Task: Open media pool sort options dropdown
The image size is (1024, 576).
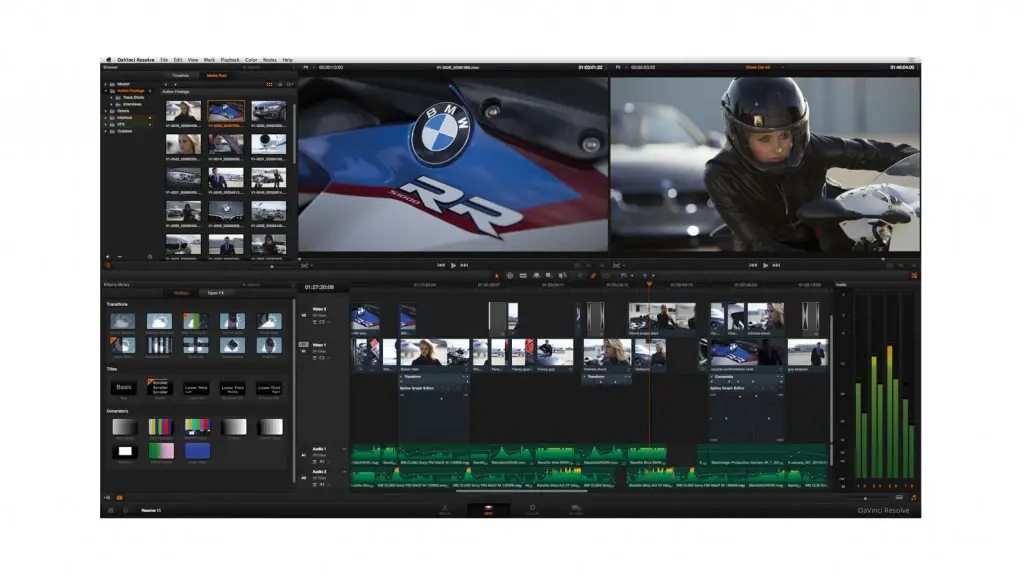Action: 289,84
